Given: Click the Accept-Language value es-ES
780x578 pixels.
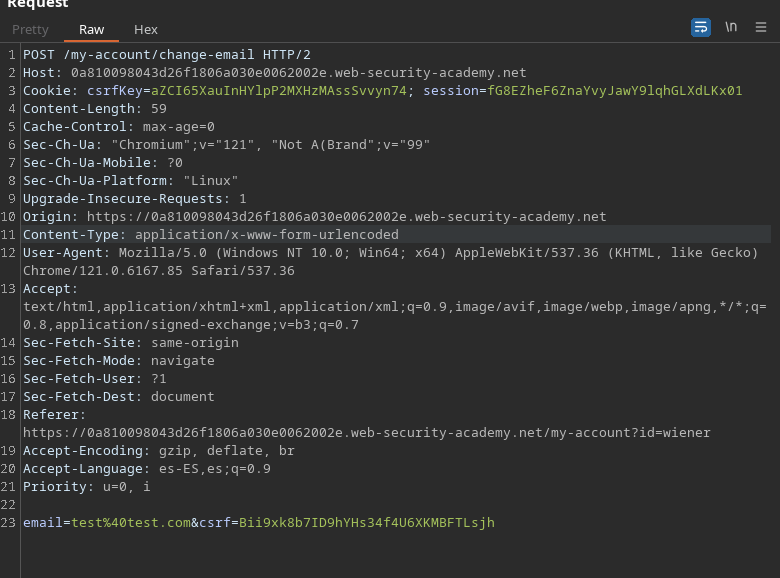Looking at the screenshot, I should point(171,469).
